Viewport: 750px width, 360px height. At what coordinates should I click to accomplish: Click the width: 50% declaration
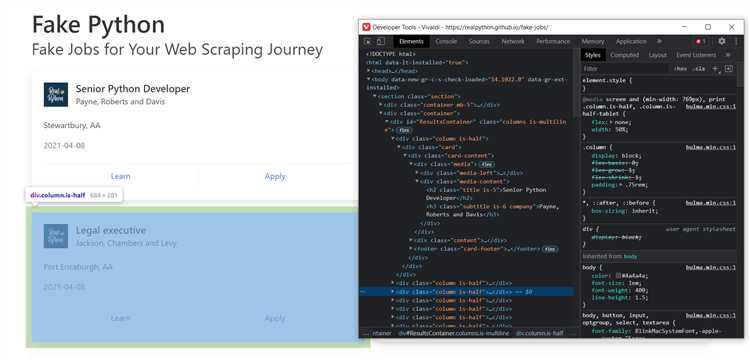point(609,130)
